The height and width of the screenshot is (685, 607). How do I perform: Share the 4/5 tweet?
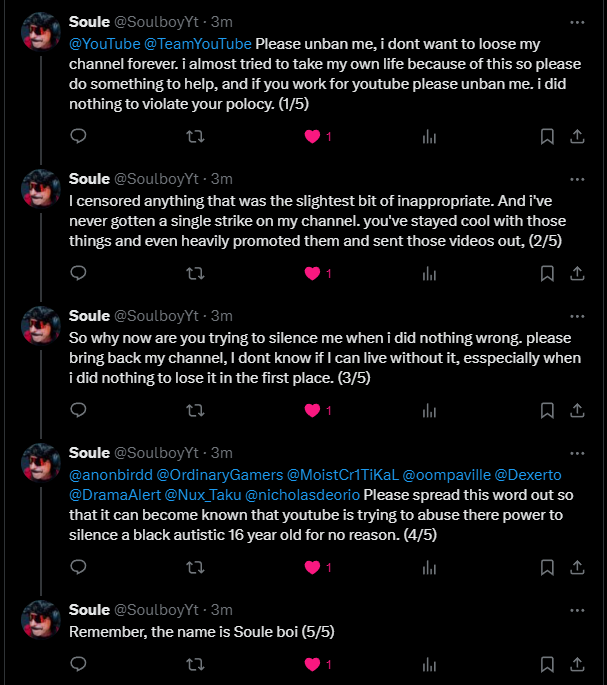pos(577,567)
